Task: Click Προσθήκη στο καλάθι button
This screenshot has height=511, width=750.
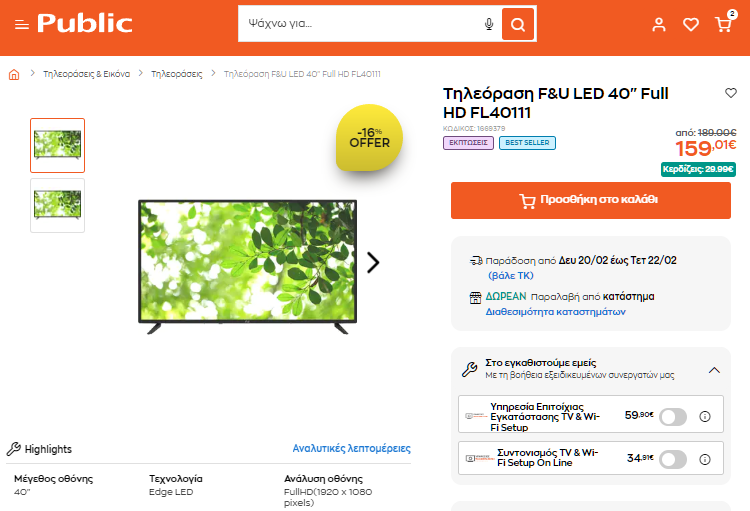Action: click(x=591, y=200)
